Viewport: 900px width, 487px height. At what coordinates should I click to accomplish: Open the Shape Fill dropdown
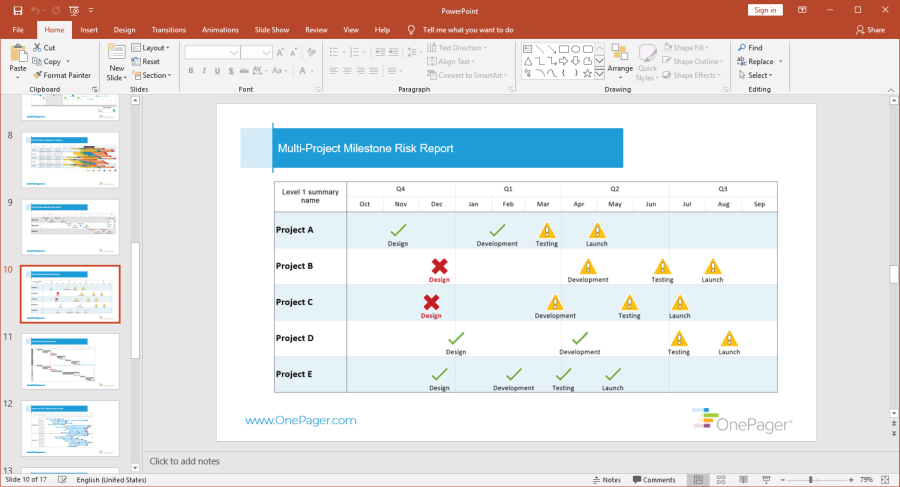click(x=686, y=48)
